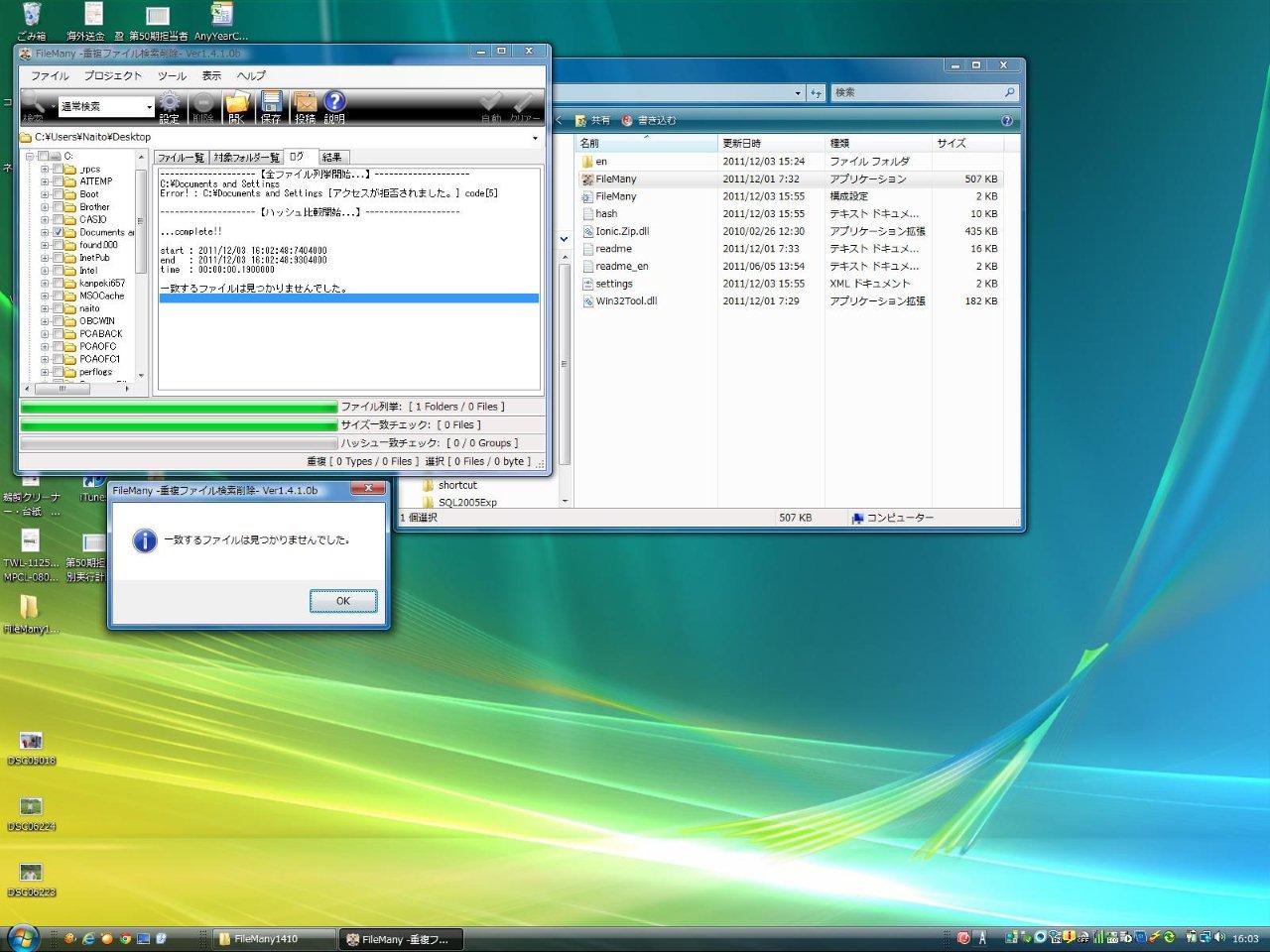Open the ごみ箱 recycle bin desktop icon

click(x=32, y=21)
